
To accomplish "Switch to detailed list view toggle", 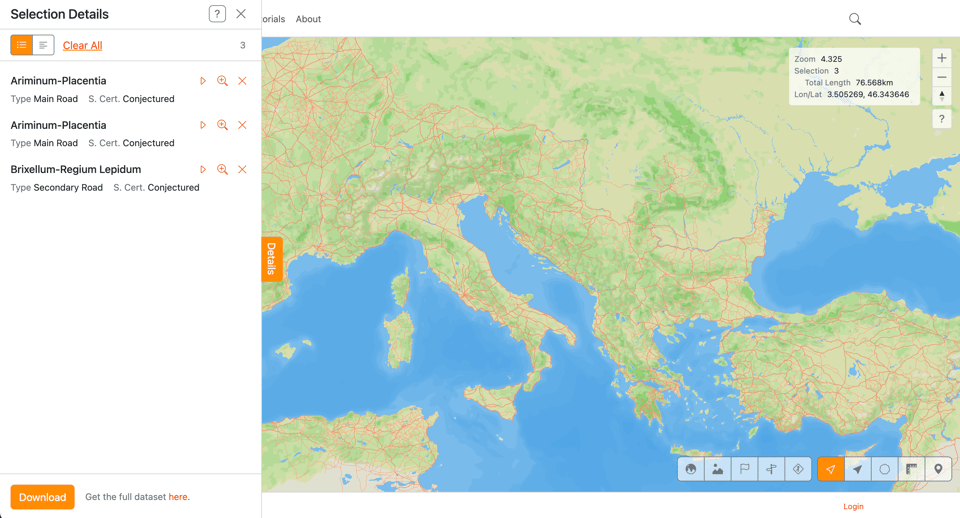I will point(22,45).
